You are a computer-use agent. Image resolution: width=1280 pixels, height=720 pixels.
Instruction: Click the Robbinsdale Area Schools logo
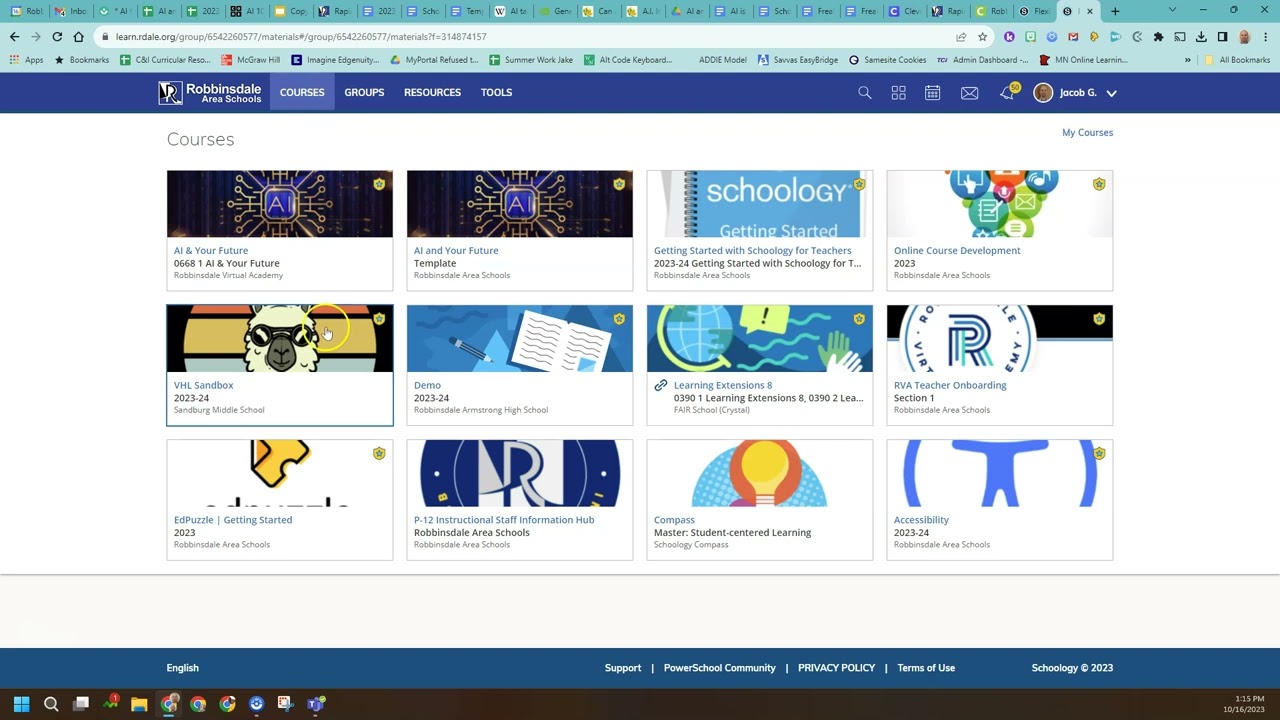[210, 93]
